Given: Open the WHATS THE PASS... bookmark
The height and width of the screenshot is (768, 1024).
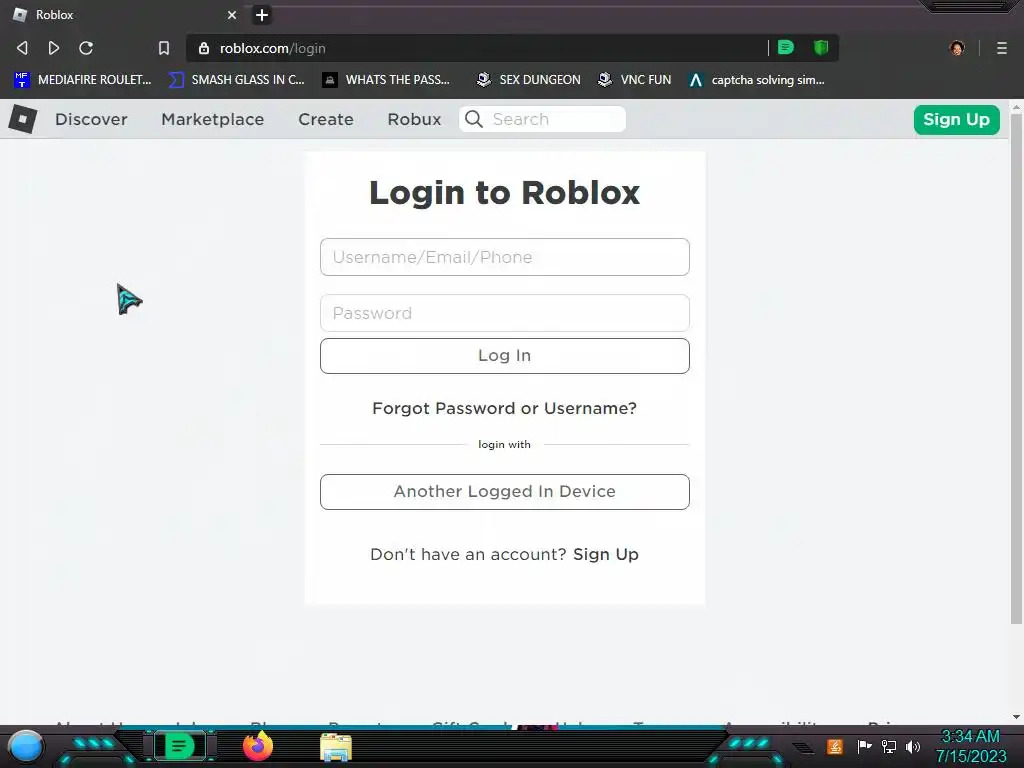Looking at the screenshot, I should pos(386,80).
